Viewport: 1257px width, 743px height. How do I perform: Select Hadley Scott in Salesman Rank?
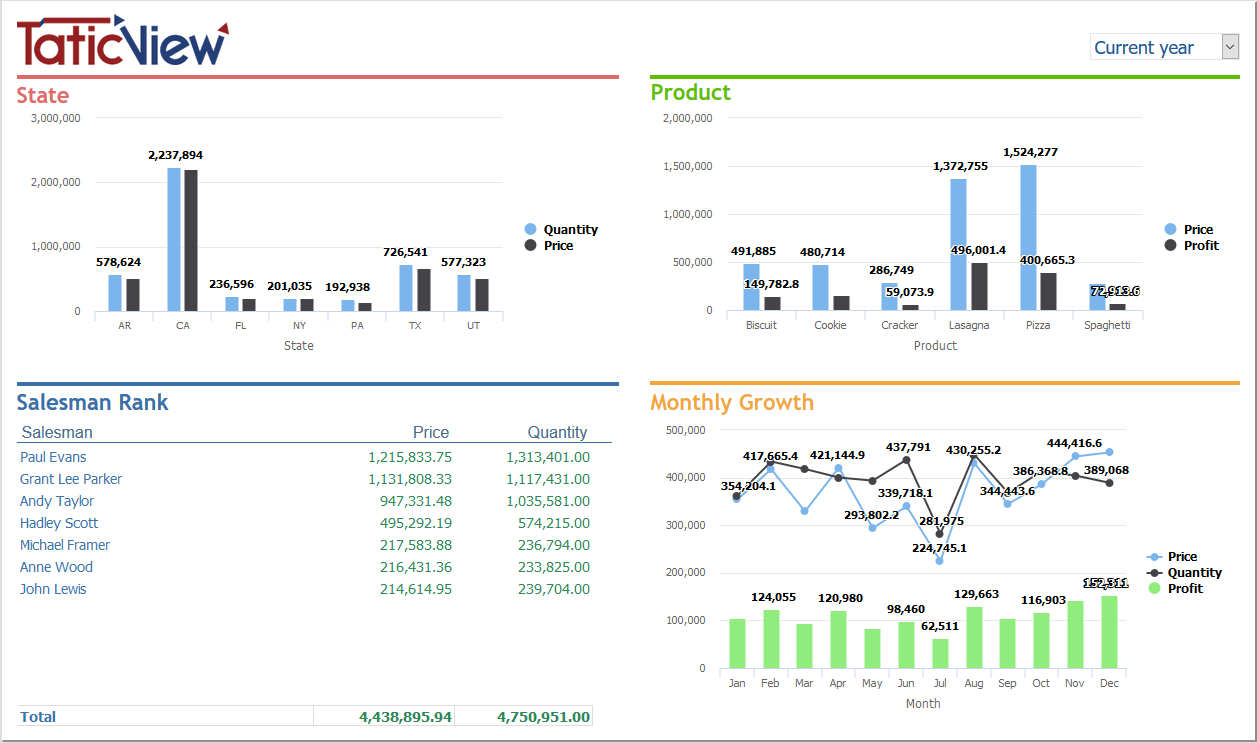(x=59, y=523)
